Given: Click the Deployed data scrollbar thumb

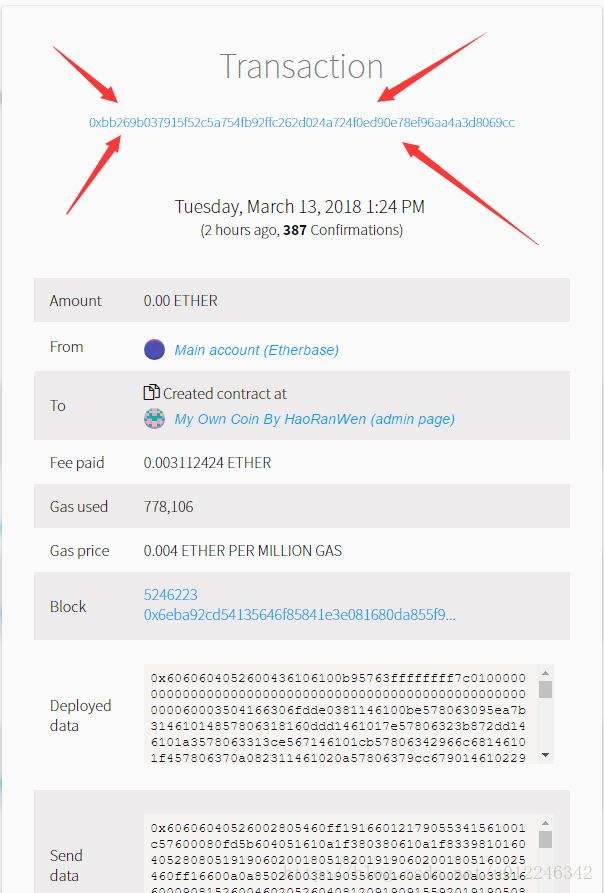Looking at the screenshot, I should click(545, 689).
